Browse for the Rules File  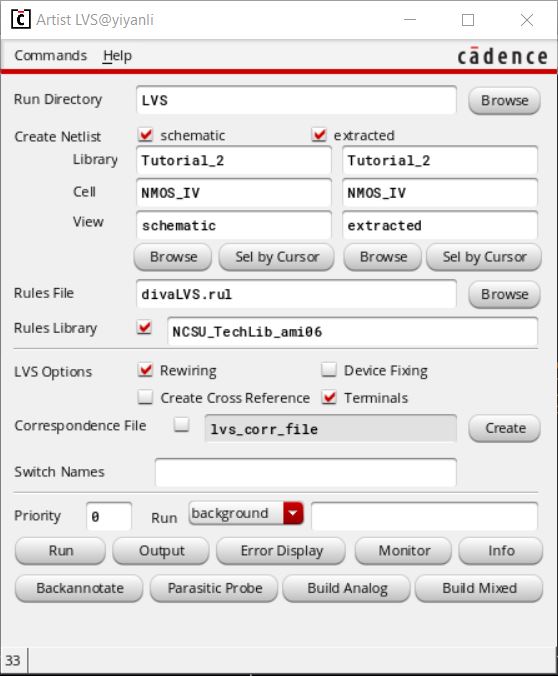click(x=504, y=294)
